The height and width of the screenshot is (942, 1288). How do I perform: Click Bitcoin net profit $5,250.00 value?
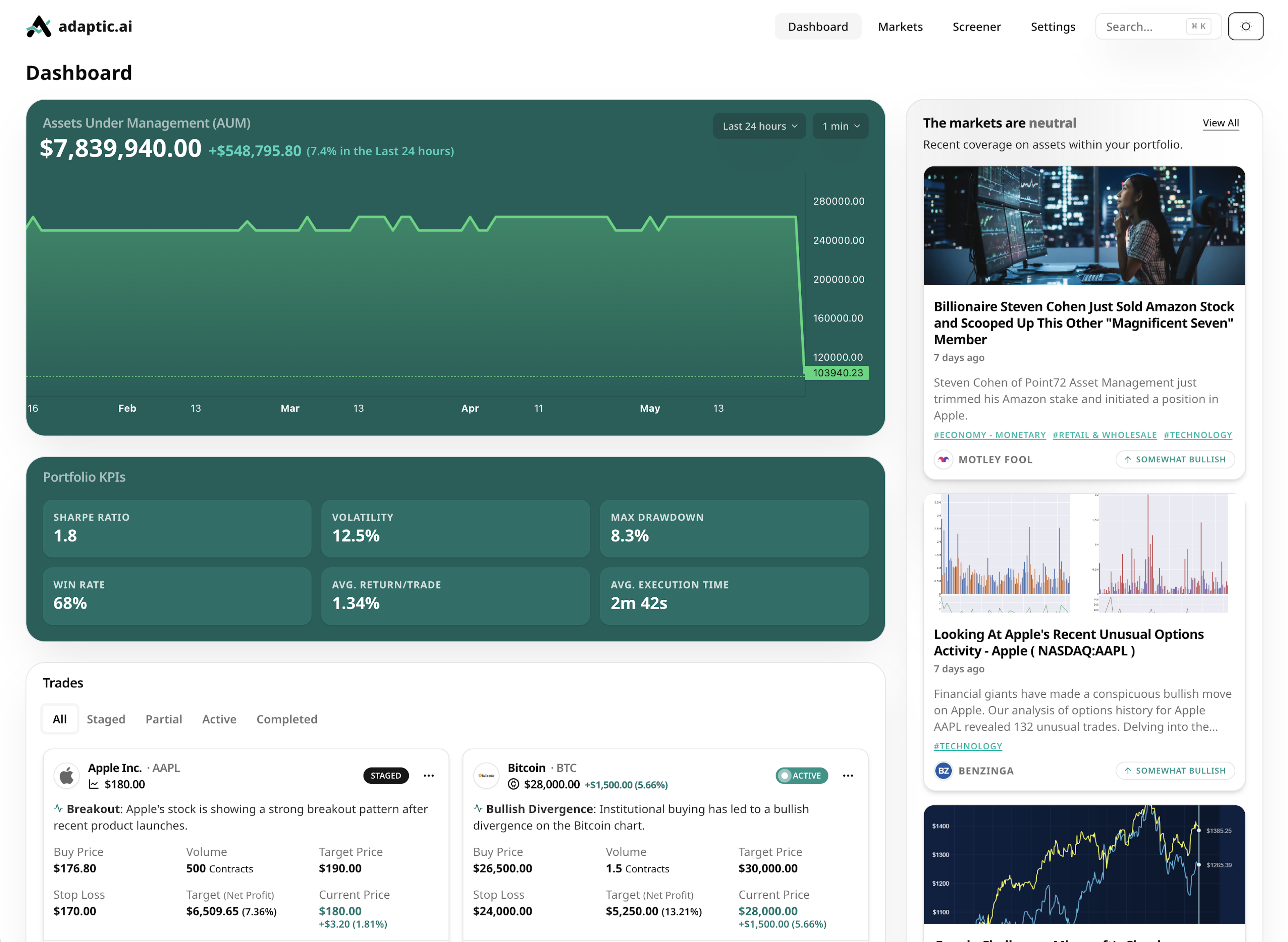click(x=632, y=911)
